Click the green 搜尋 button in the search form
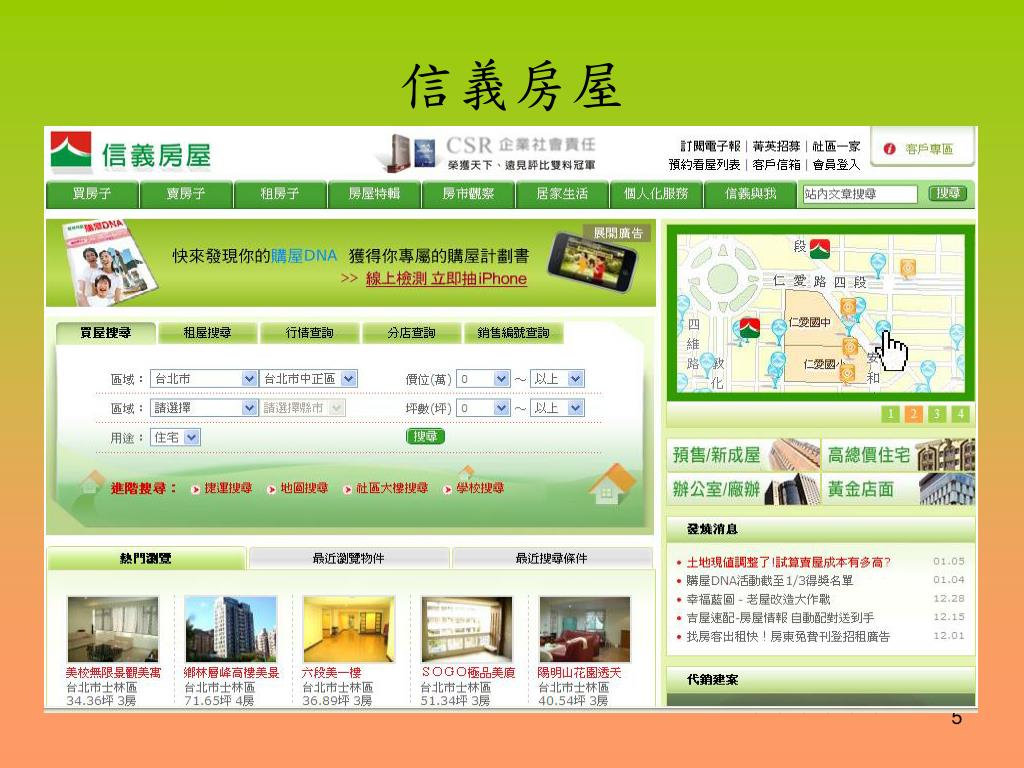This screenshot has width=1024, height=768. pos(425,436)
